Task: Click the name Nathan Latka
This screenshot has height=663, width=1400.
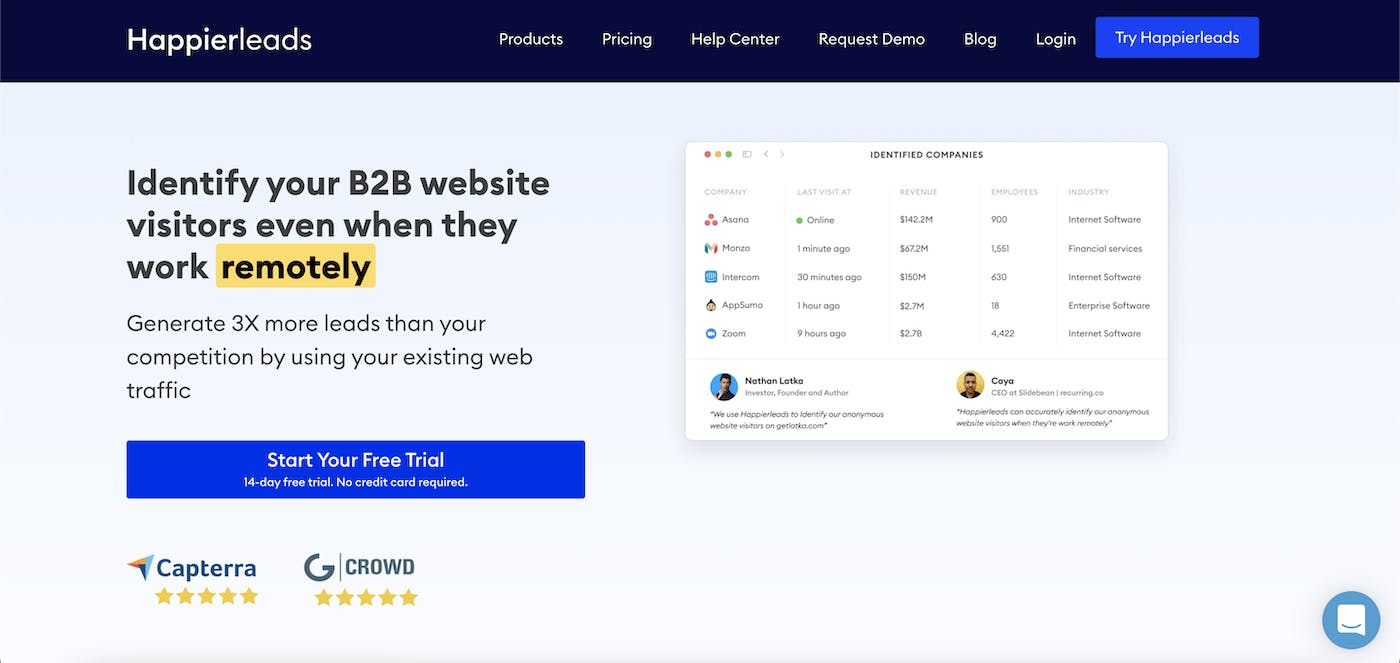Action: (774, 381)
